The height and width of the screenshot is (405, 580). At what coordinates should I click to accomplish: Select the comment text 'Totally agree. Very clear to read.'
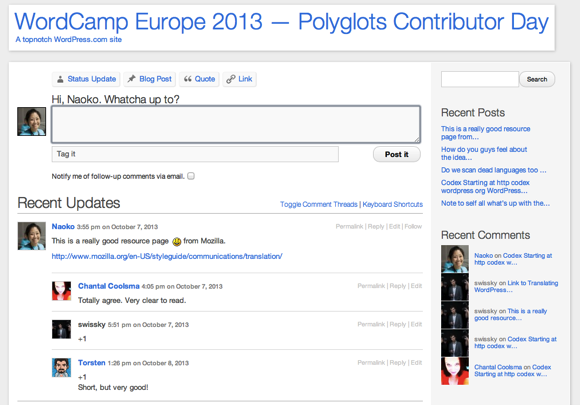pos(132,300)
